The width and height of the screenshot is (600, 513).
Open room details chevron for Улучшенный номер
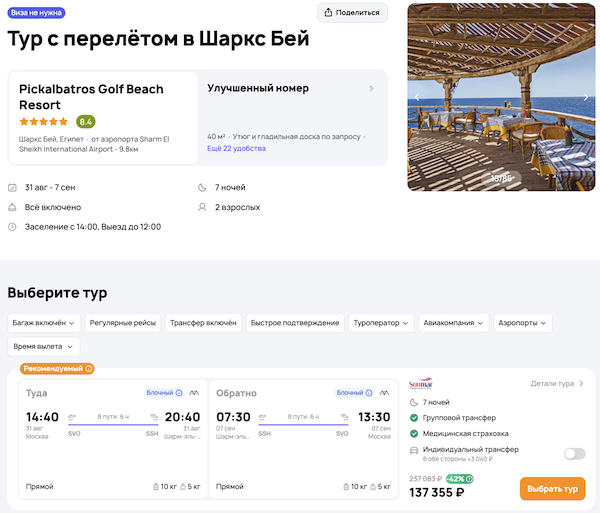[372, 88]
